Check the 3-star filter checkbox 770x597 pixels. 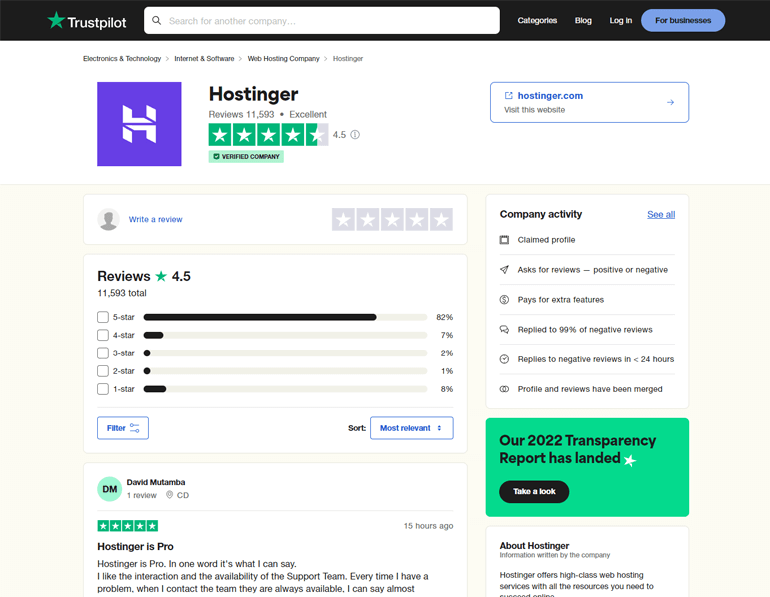(x=103, y=353)
